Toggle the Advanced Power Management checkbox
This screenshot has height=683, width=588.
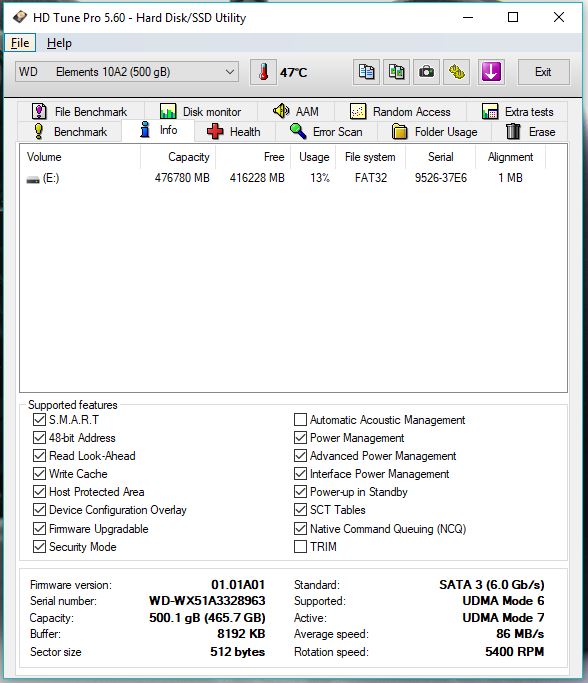tap(301, 456)
